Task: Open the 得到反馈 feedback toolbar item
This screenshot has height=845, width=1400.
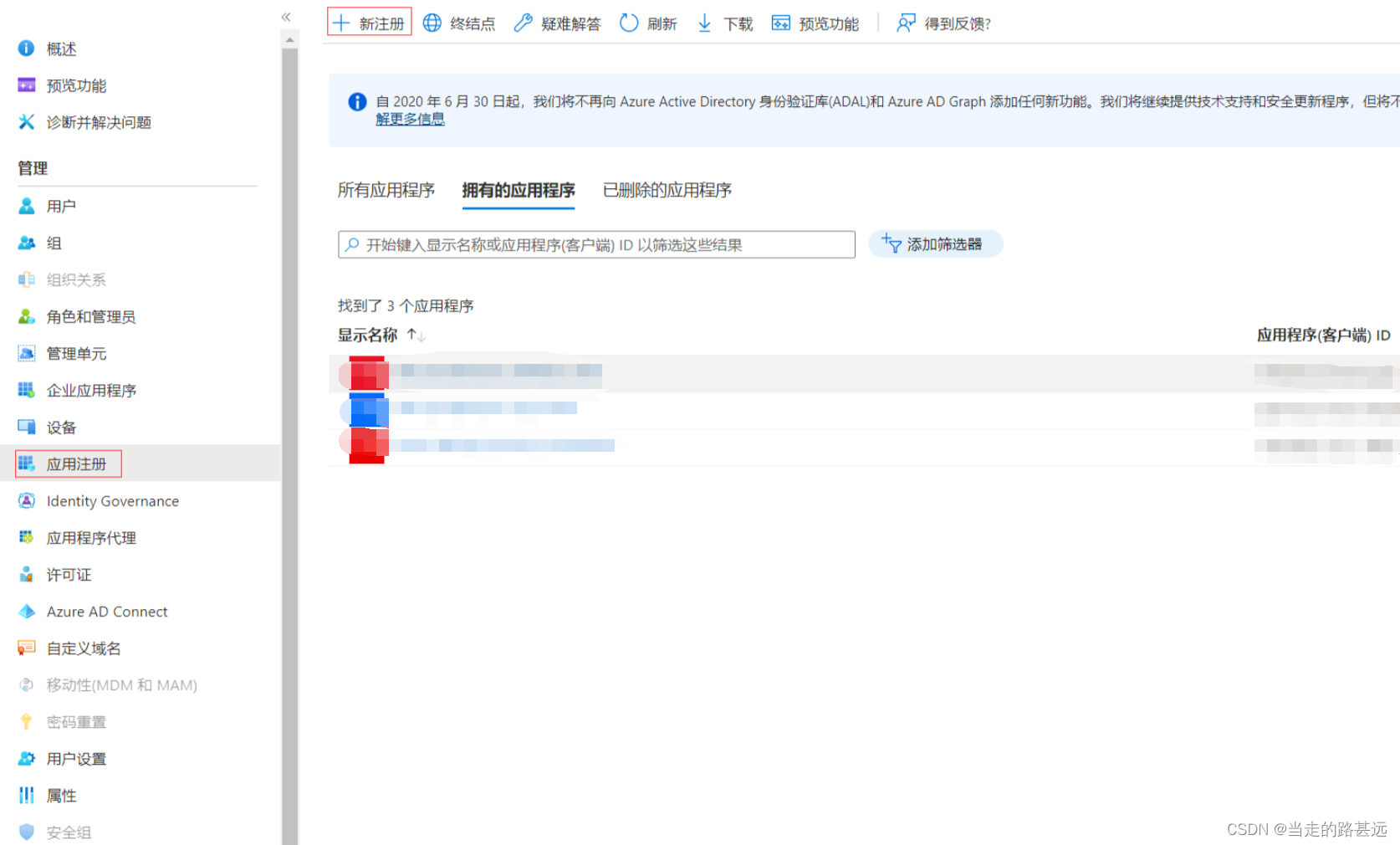Action: click(943, 23)
